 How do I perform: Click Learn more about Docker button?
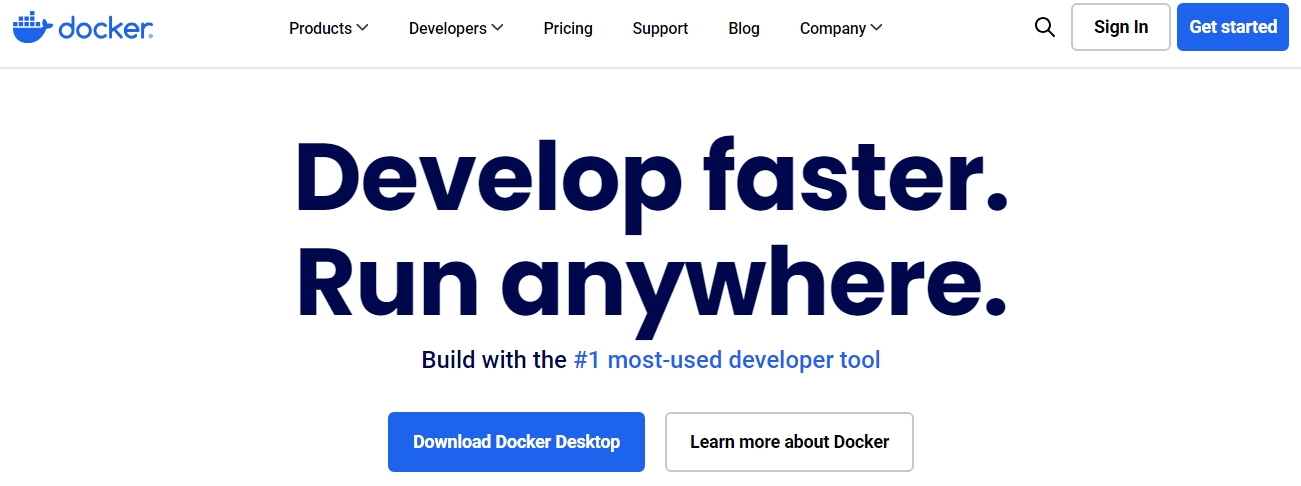[789, 442]
